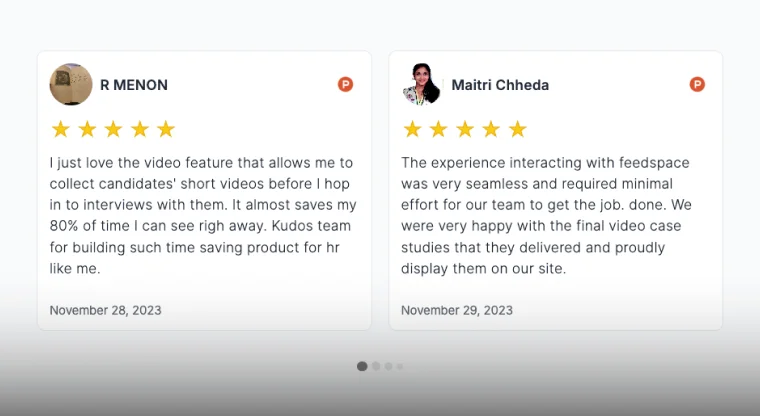Open R MENON's profile picture
Screen dimensions: 760x416
pos(71,85)
